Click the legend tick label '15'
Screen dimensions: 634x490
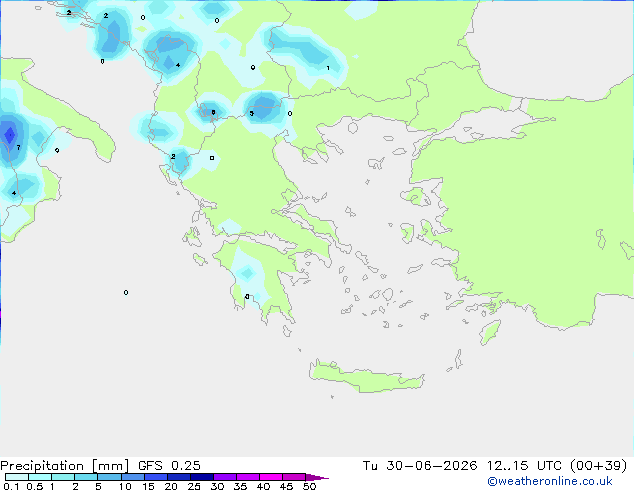tap(148, 486)
